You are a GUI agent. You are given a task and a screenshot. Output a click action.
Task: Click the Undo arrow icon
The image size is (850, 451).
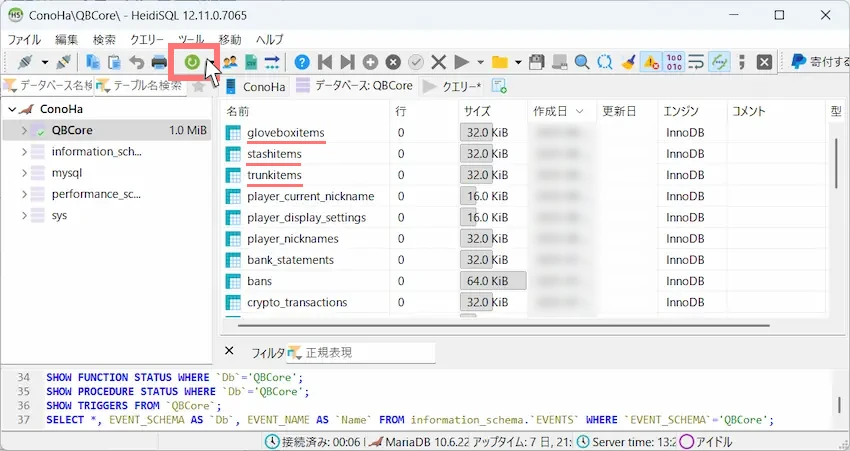(x=137, y=62)
